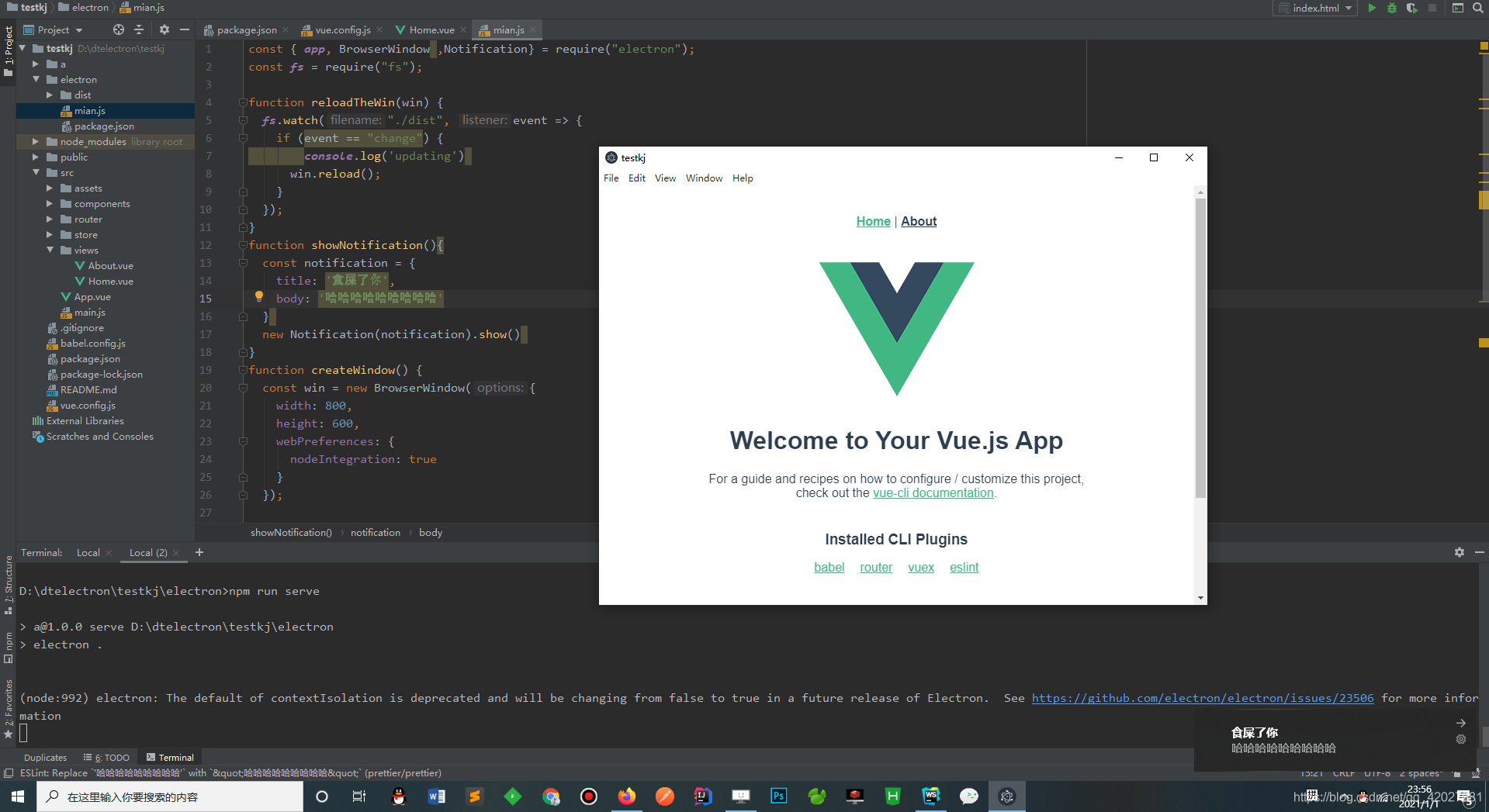Click the babel plugin link
Viewport: 1489px width, 812px height.
tap(829, 568)
